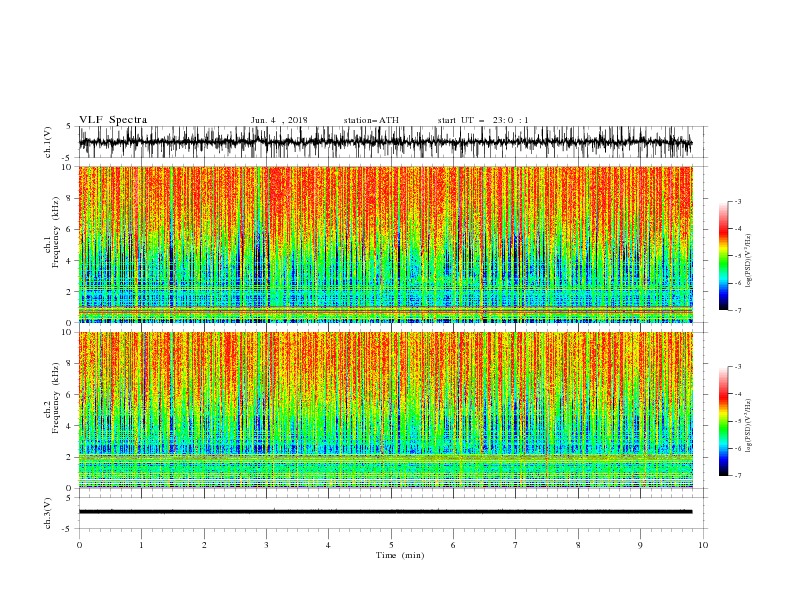Click the time-axis tick label "7"
Viewport: 792px width, 612px height.
(x=516, y=545)
